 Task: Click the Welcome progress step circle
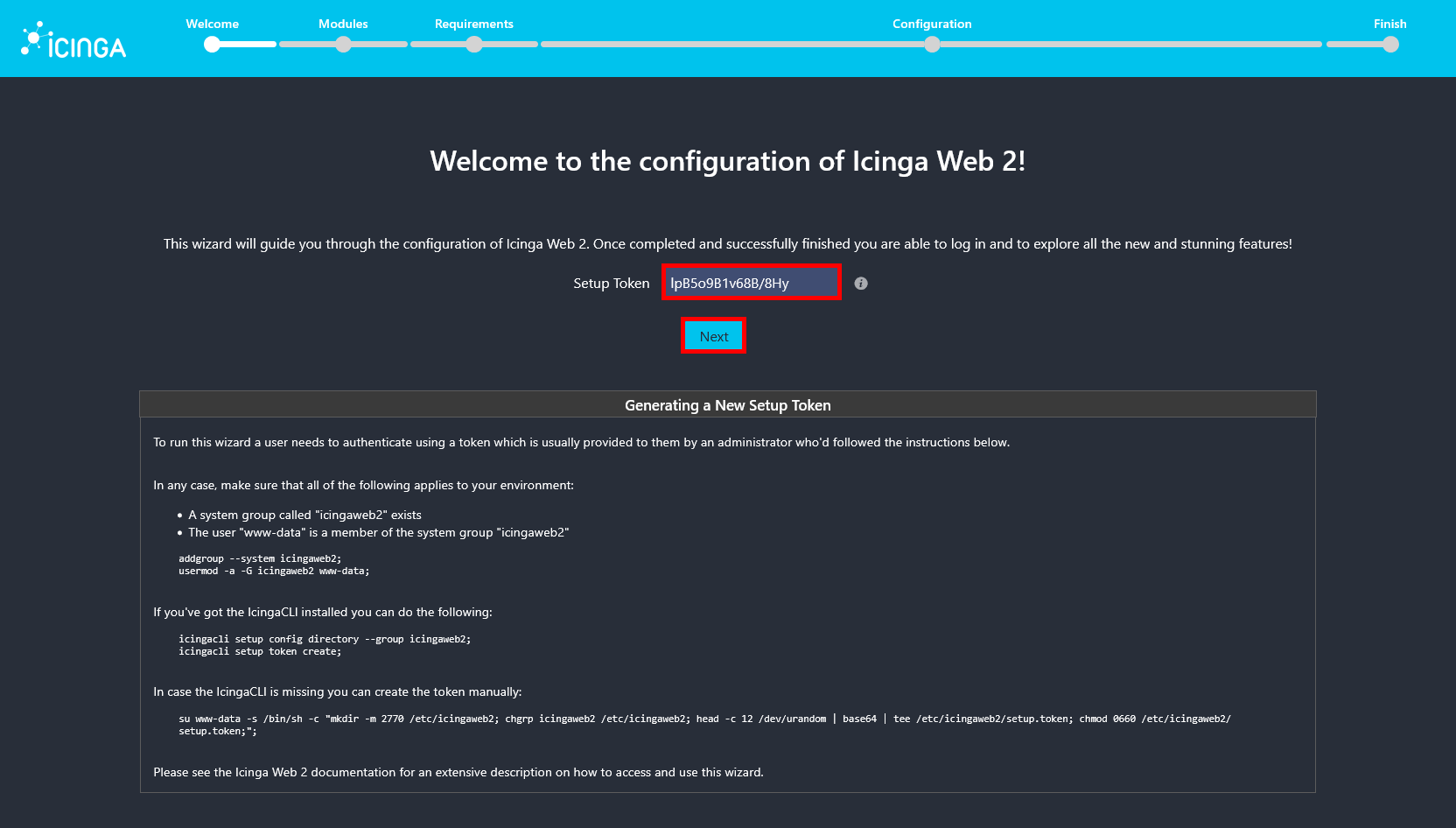click(212, 44)
